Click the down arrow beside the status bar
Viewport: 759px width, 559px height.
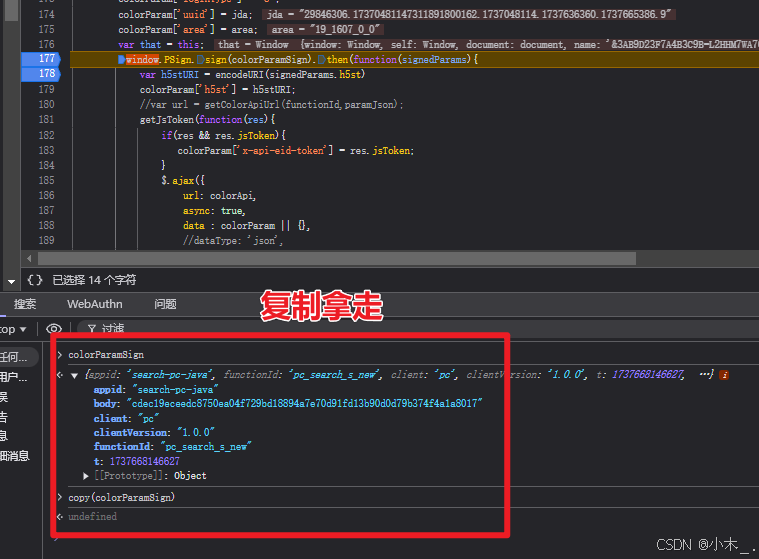pyautogui.click(x=11, y=281)
